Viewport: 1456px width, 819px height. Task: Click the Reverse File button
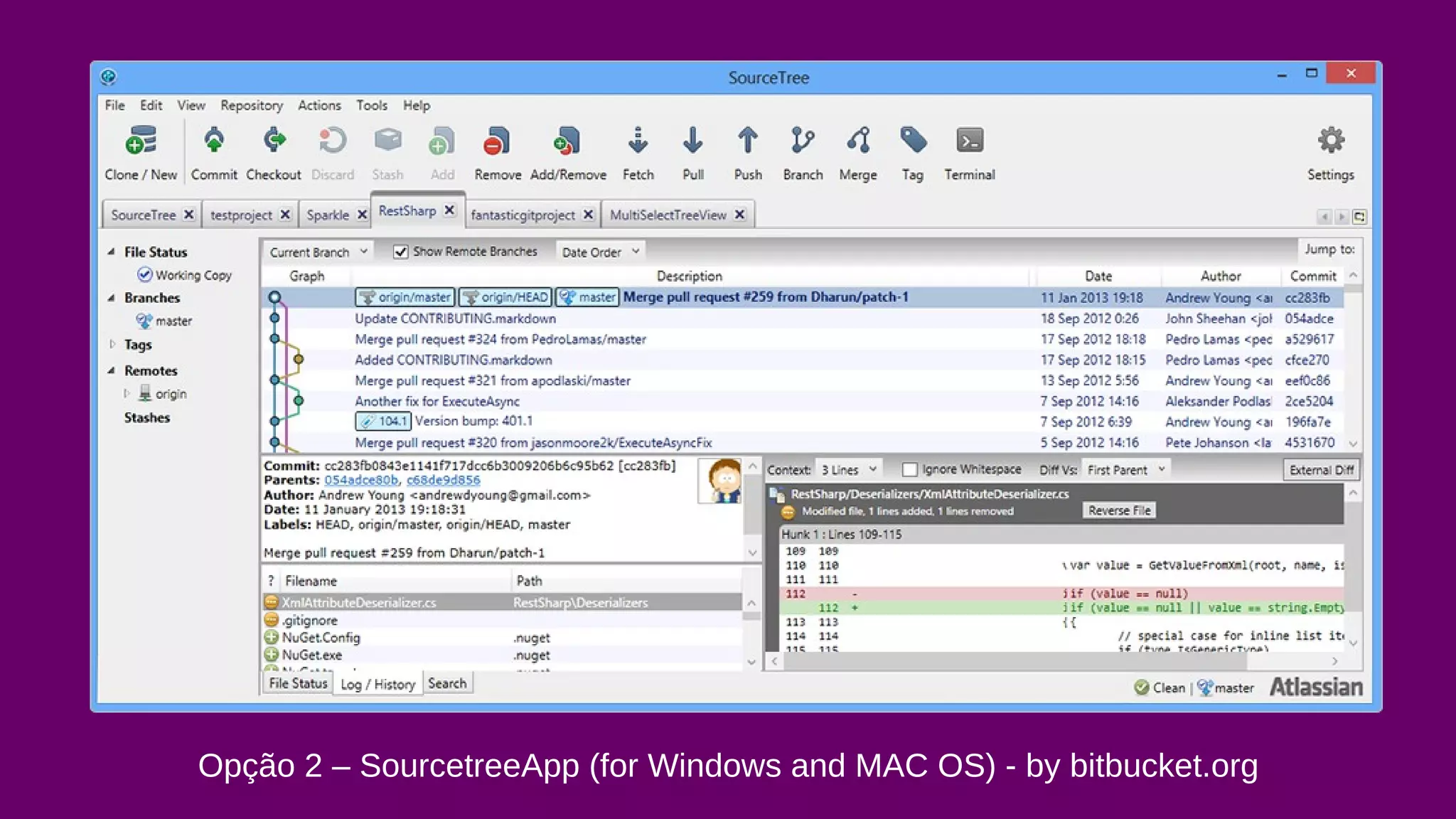(x=1119, y=510)
